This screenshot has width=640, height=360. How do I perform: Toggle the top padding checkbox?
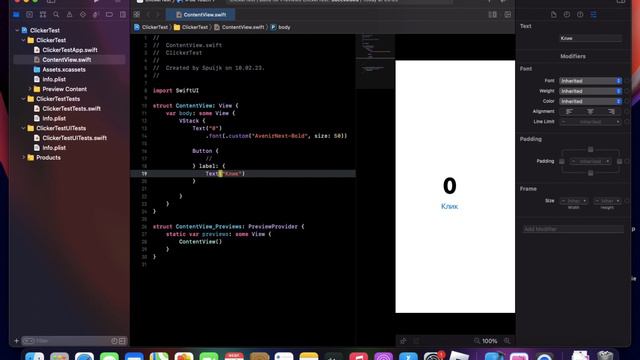click(x=591, y=149)
